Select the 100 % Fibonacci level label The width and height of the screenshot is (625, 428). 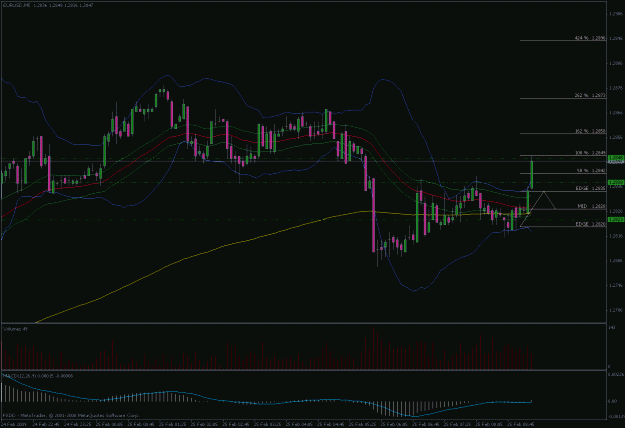tap(590, 153)
